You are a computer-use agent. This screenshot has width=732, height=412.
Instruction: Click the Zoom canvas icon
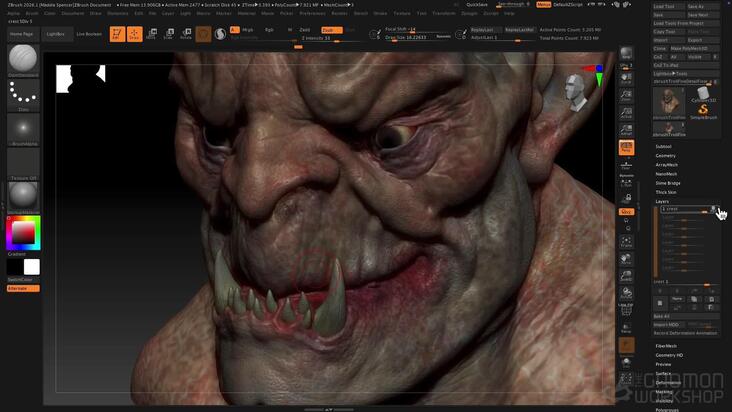[x=626, y=96]
